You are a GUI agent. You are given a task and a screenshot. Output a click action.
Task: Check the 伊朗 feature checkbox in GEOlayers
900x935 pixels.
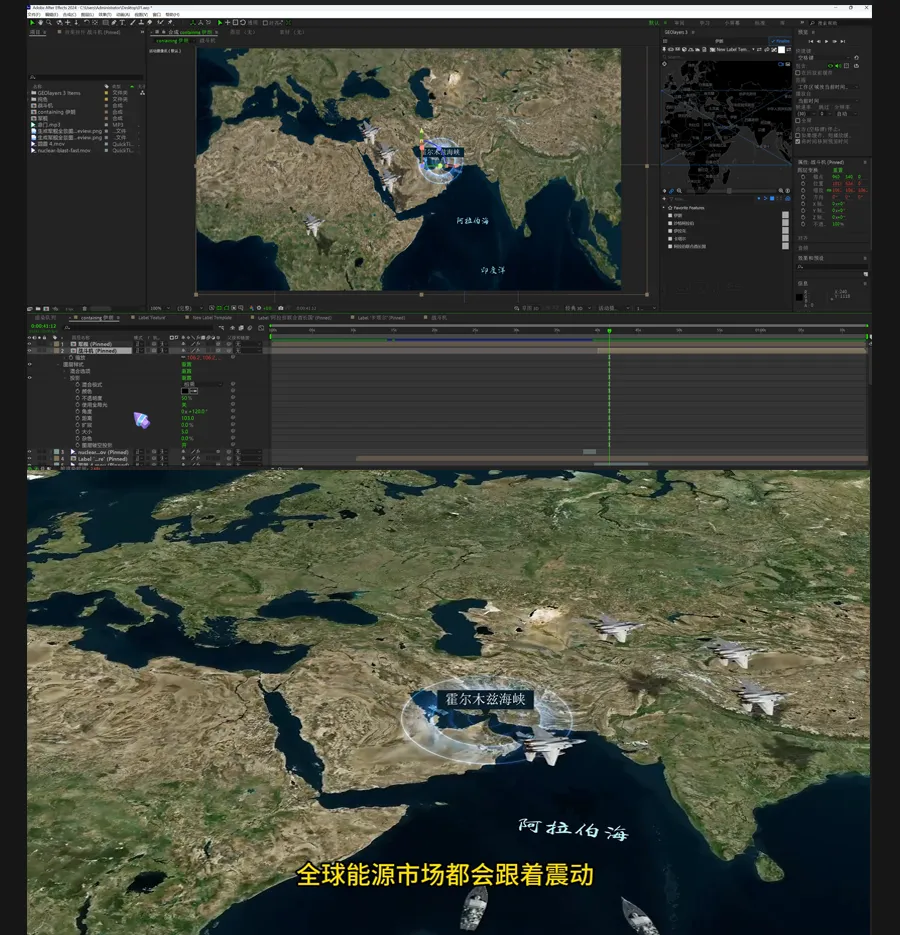click(x=670, y=215)
